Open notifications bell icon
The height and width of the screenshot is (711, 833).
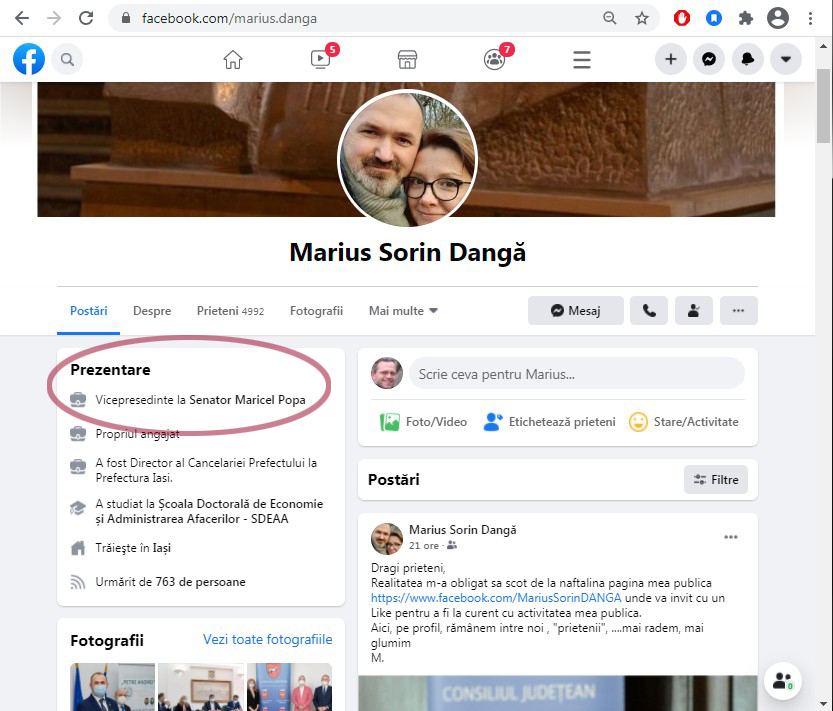pos(747,60)
